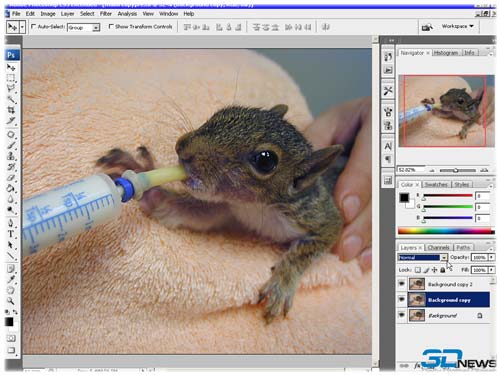
Task: Open the Filter menu
Action: (x=106, y=14)
